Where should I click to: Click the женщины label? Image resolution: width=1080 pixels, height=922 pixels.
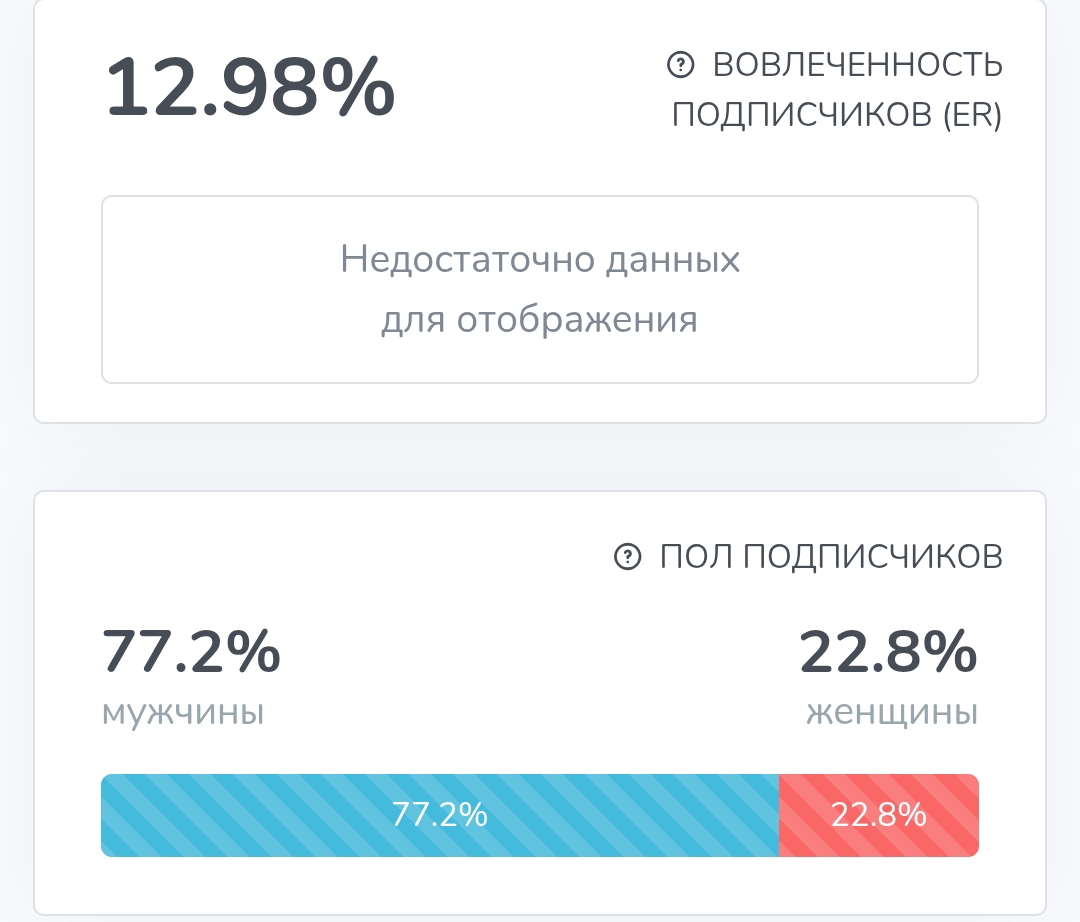tap(893, 711)
